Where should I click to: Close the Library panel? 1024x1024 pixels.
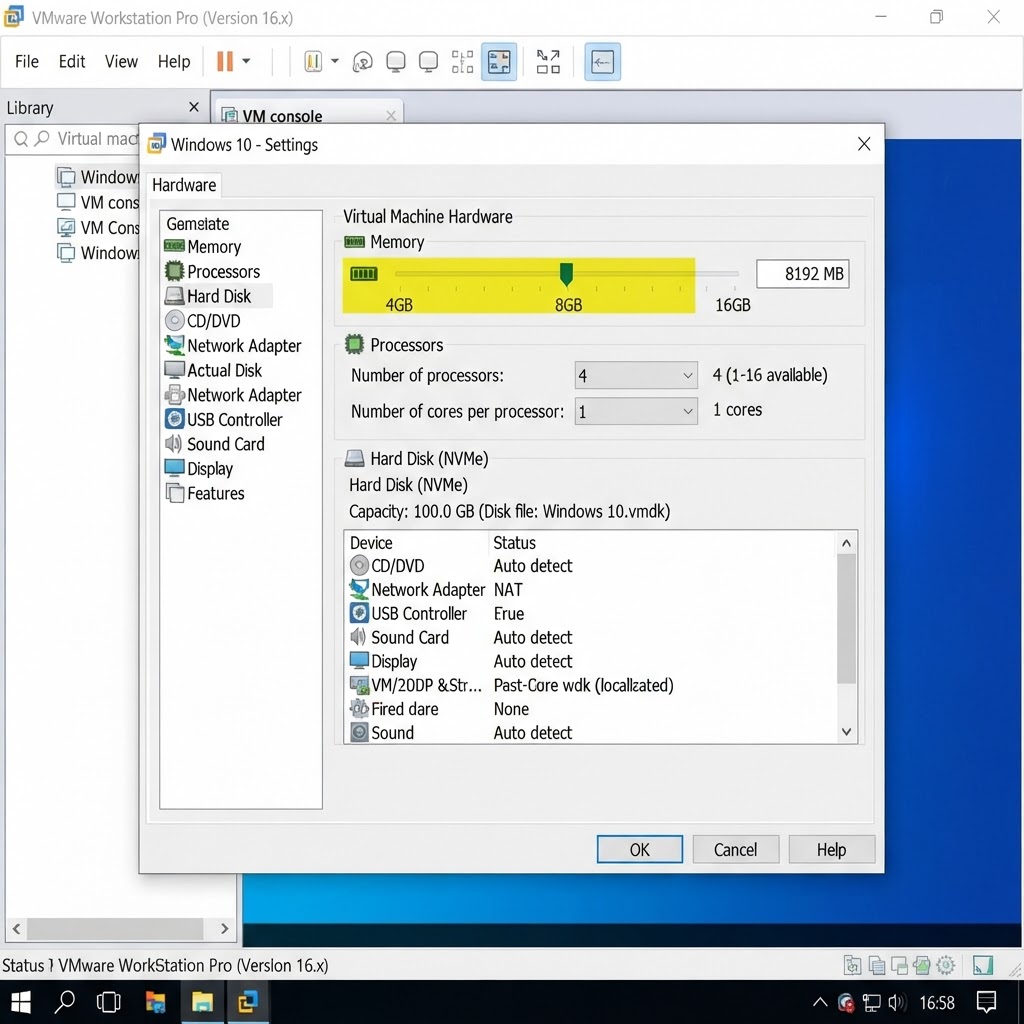pos(194,107)
